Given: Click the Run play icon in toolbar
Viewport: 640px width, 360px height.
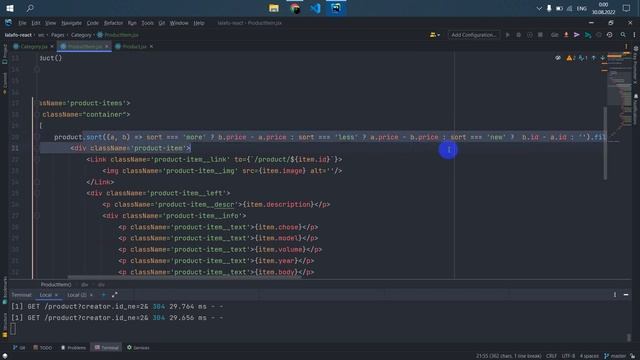Looking at the screenshot, I should click(x=507, y=35).
